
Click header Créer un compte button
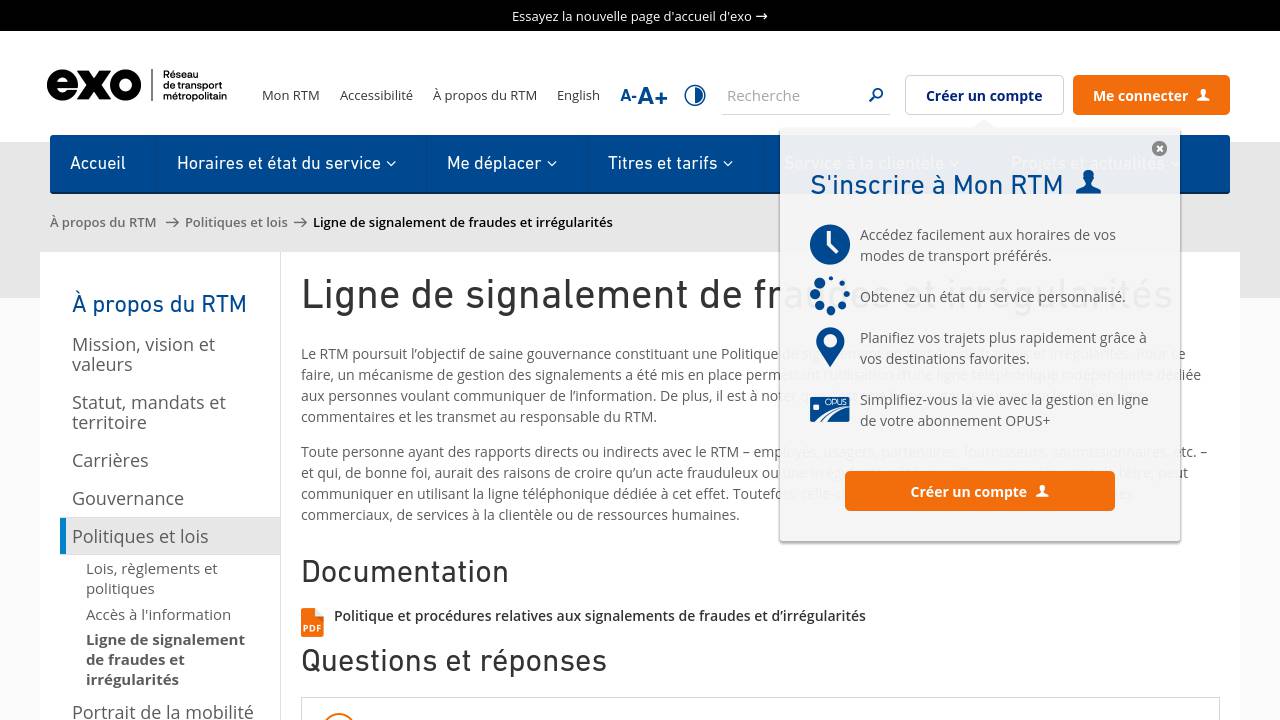pos(984,95)
